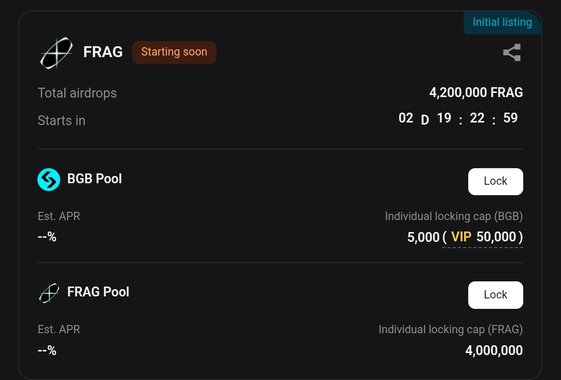The height and width of the screenshot is (380, 561).
Task: Open the VIP 50,000 locking cap tooltip
Action: click(483, 237)
